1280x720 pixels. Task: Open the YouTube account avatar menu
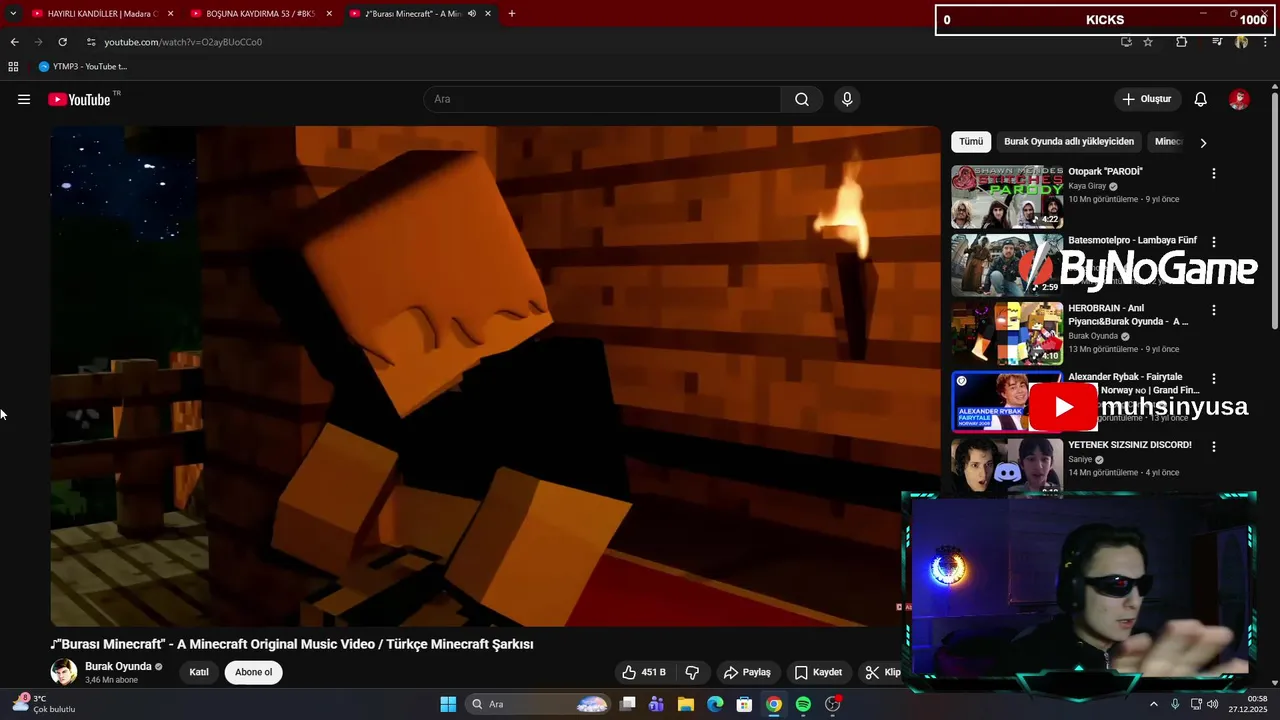[1239, 99]
